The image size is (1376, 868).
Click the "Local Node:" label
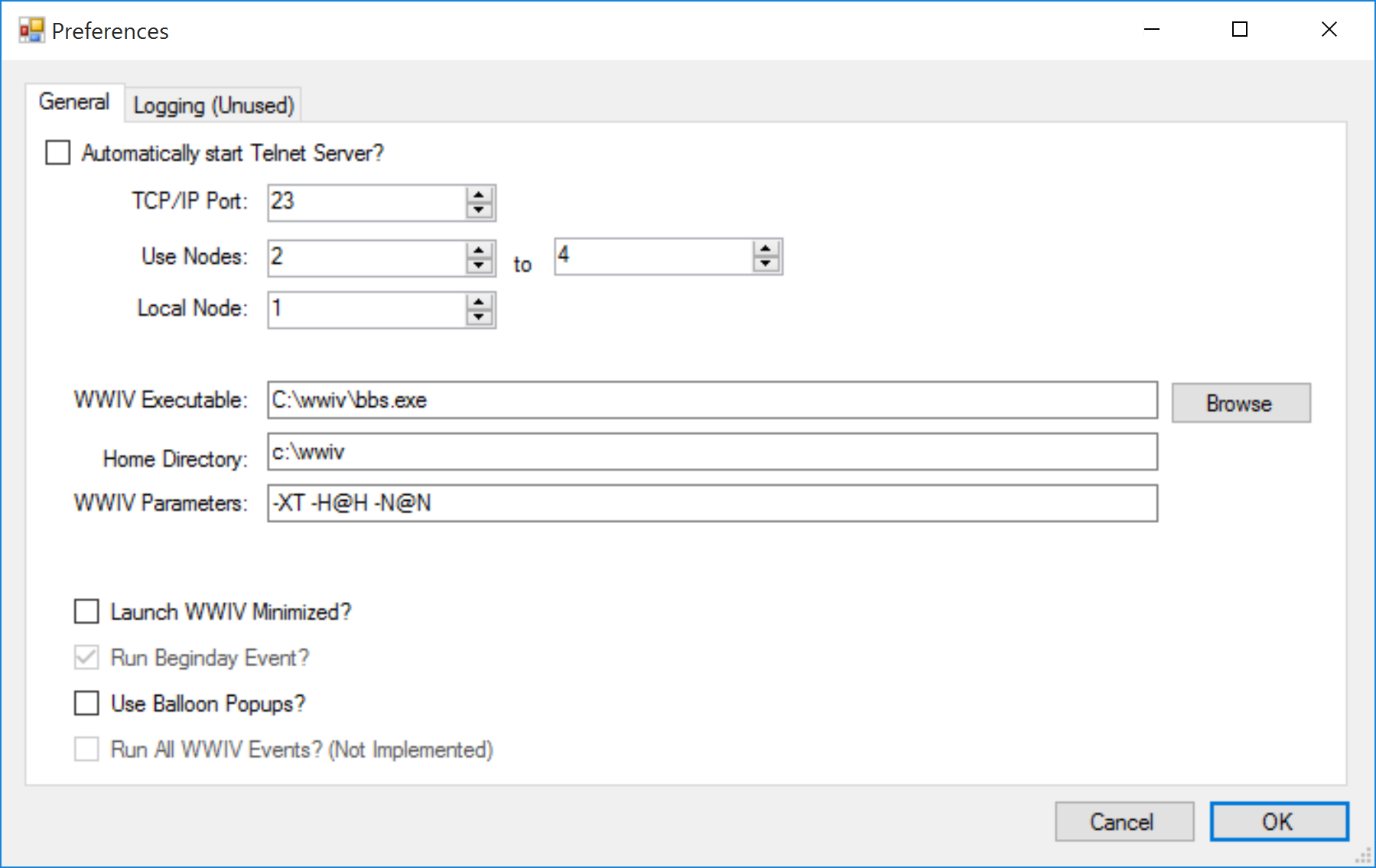(193, 308)
